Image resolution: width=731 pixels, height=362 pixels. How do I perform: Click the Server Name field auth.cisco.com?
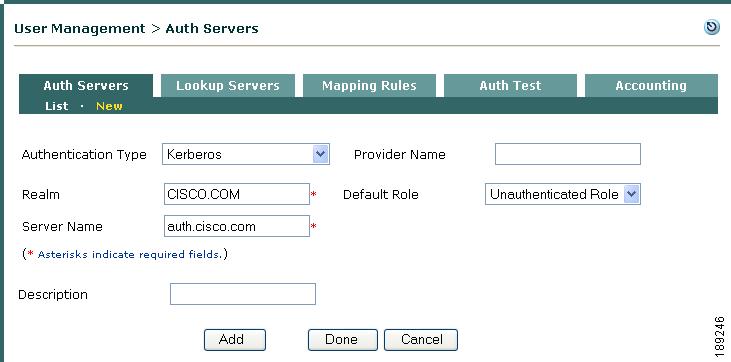point(237,226)
